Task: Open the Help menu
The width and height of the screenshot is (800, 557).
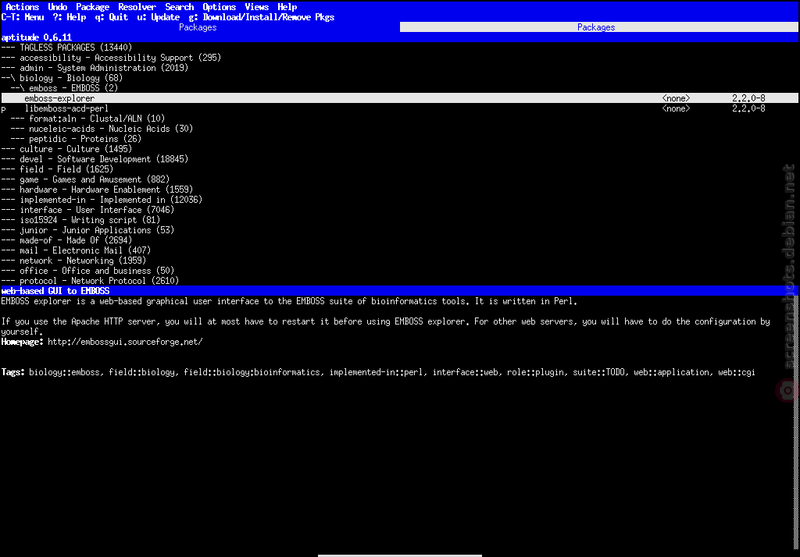Action: [287, 7]
